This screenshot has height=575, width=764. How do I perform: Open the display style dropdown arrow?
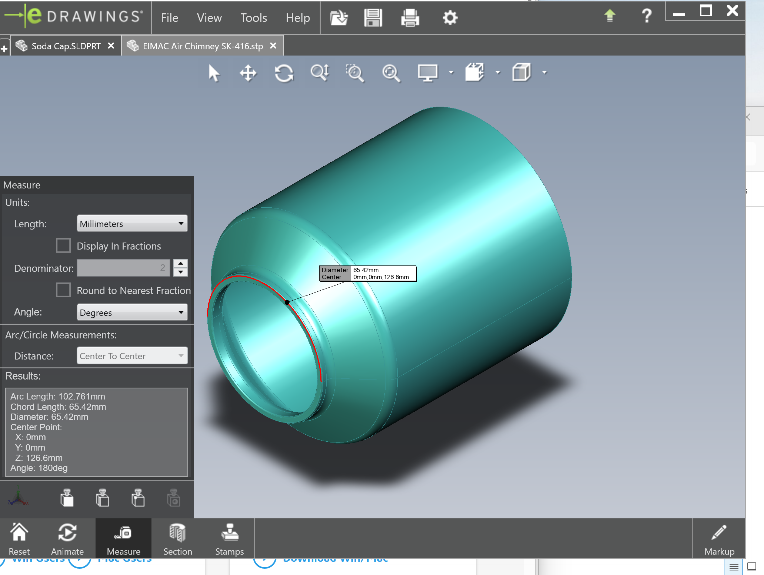544,73
